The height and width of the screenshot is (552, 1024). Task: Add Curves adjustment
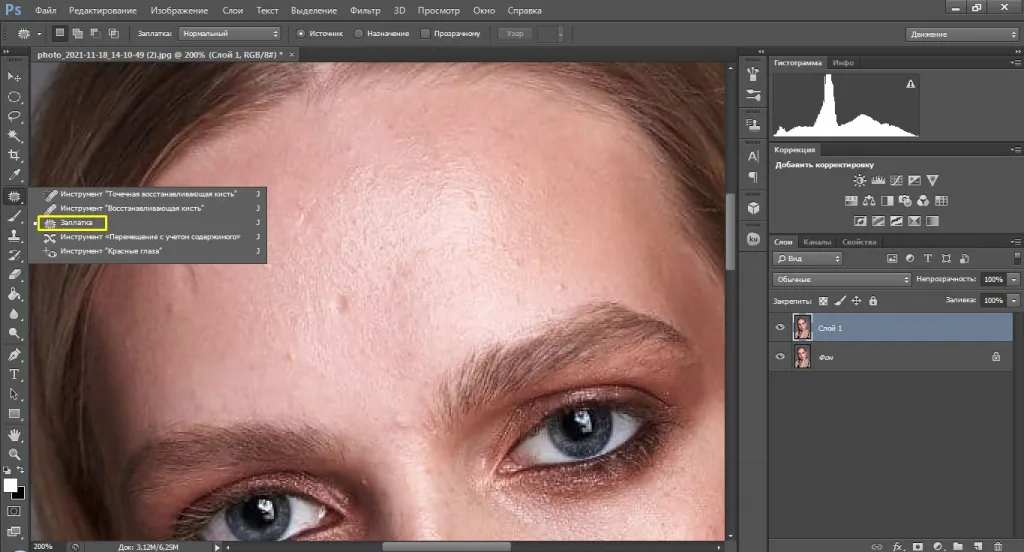[x=896, y=180]
